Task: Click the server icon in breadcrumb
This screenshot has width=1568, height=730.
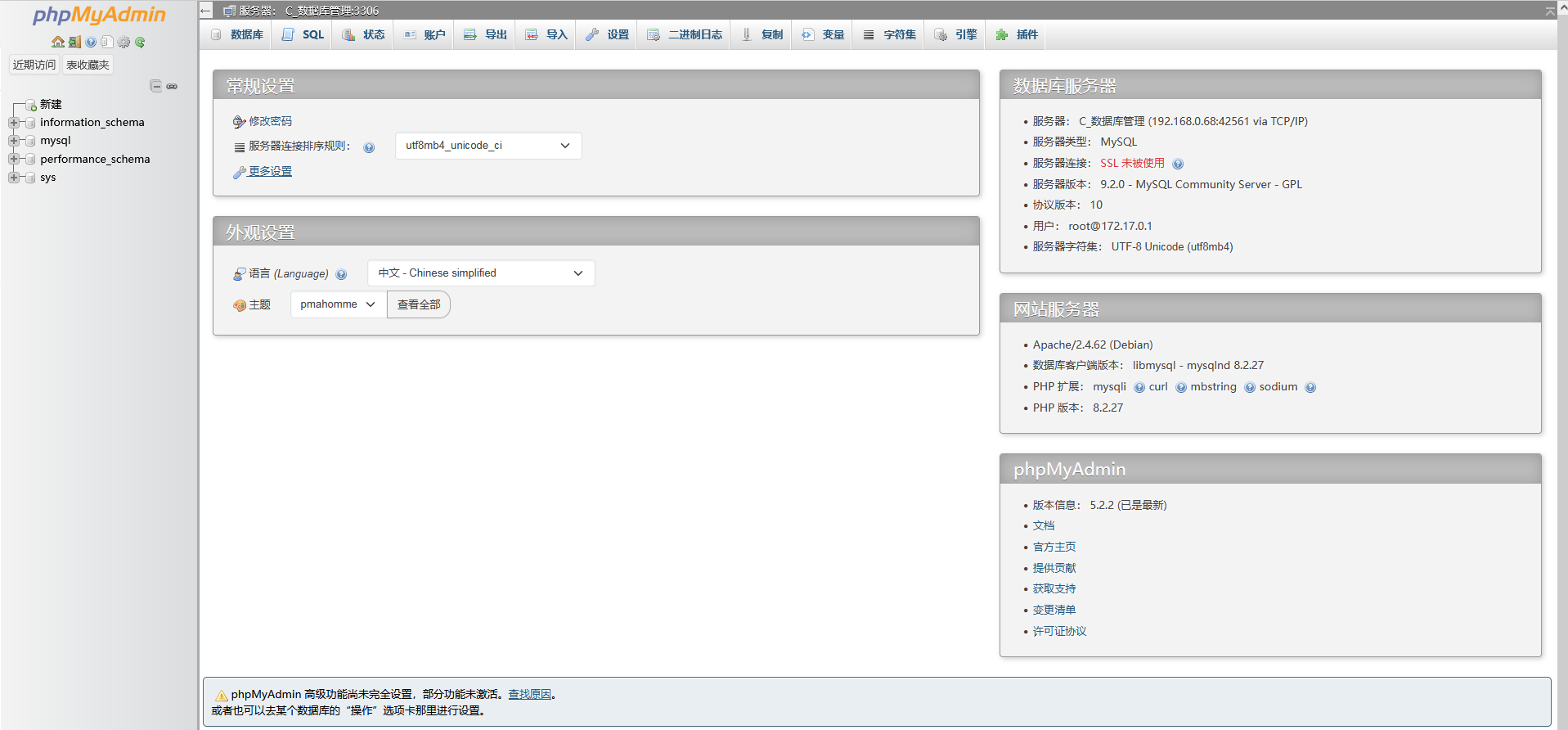Action: pyautogui.click(x=230, y=11)
